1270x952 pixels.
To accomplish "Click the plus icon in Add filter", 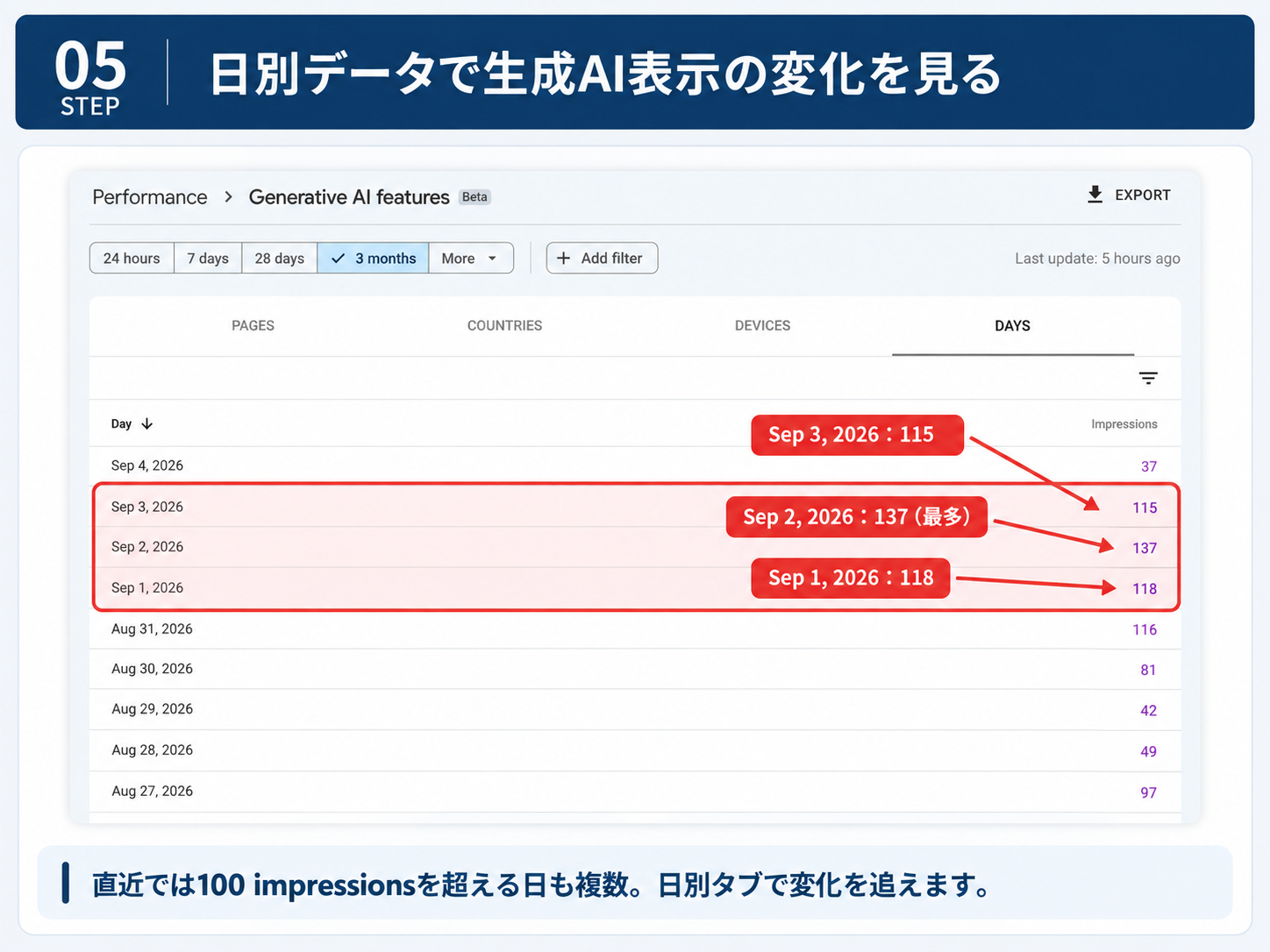I will (x=564, y=258).
